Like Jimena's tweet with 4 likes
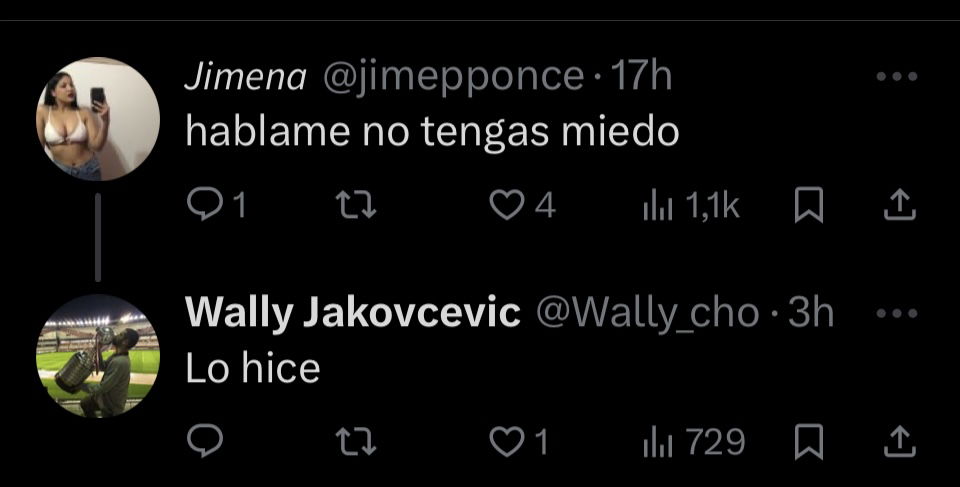Screen dimensions: 960x487 522,205
